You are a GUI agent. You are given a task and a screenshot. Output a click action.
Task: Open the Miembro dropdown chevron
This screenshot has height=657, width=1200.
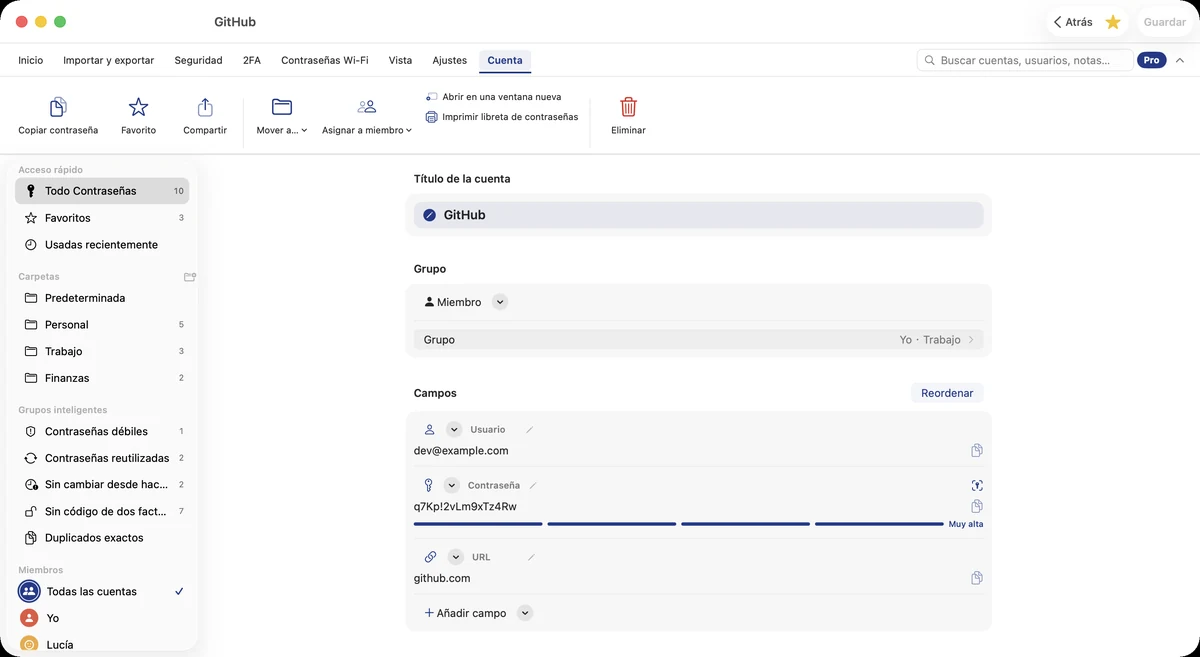pyautogui.click(x=500, y=302)
